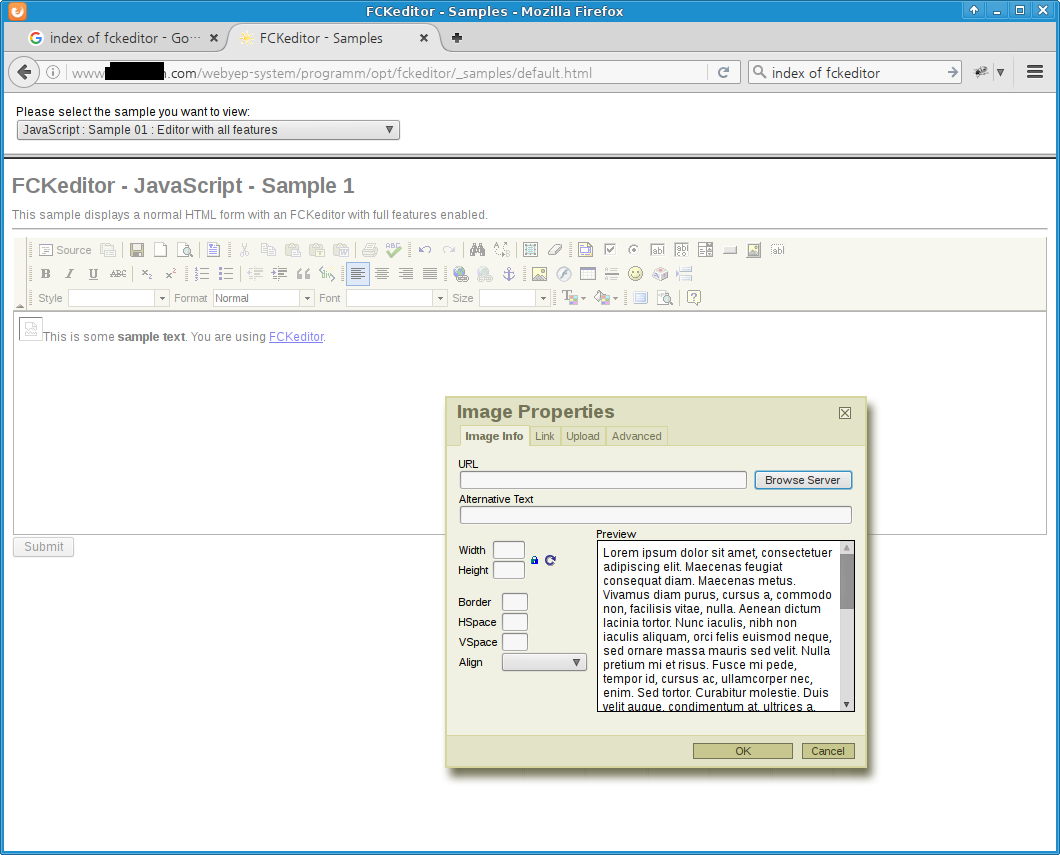Toggle Strikethrough formatting
The width and height of the screenshot is (1060, 855).
(x=118, y=274)
